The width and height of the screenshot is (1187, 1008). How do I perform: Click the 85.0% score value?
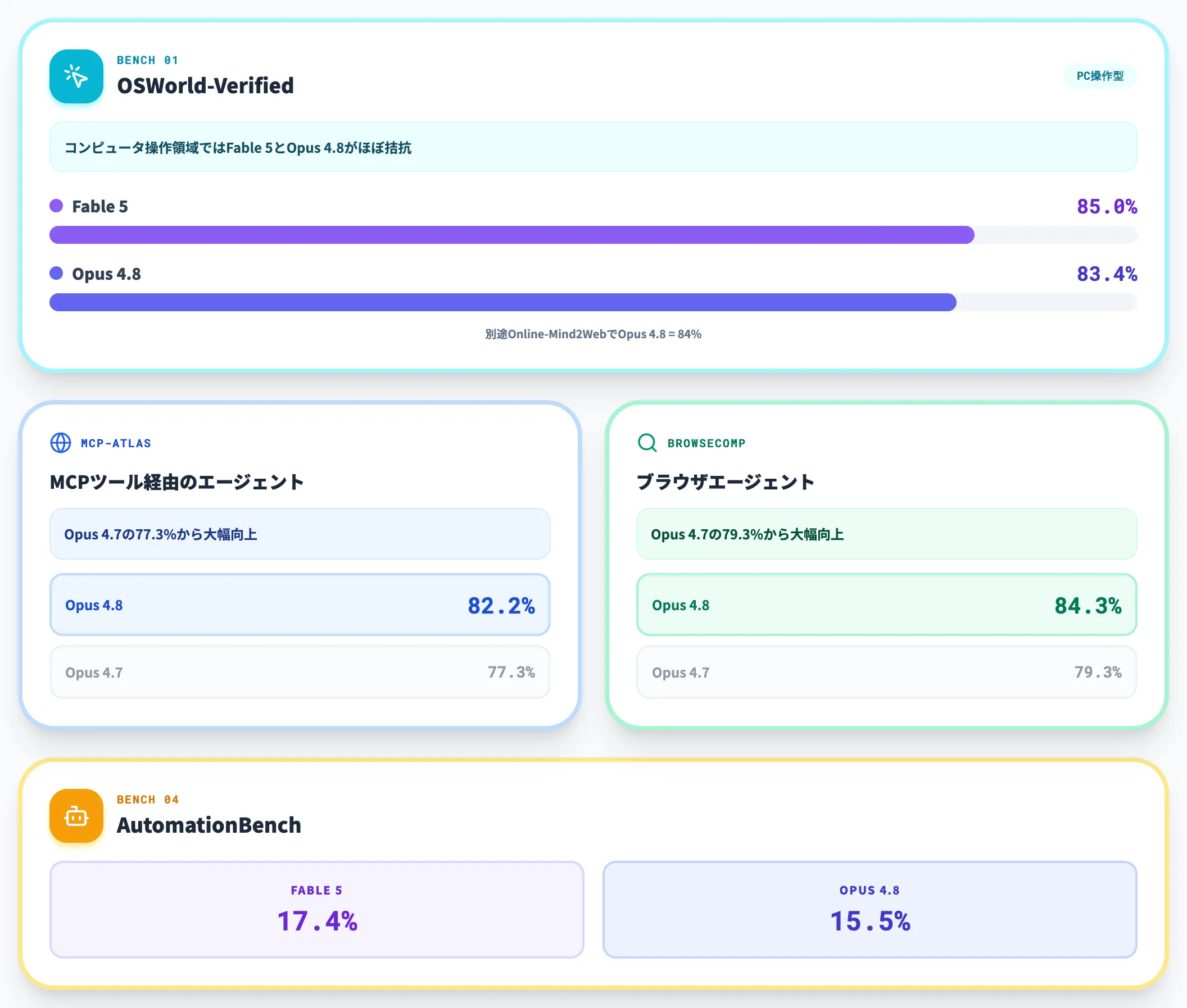coord(1107,206)
